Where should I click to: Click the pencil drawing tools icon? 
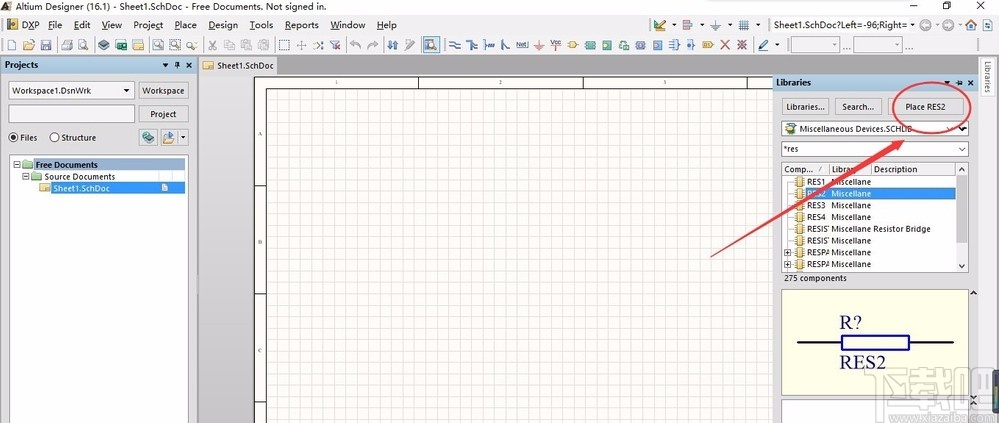764,45
